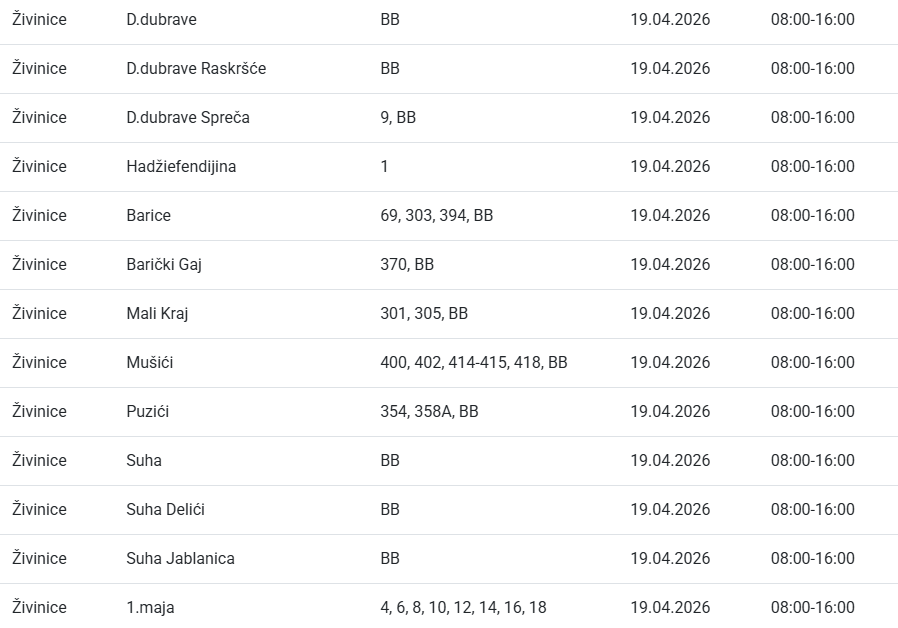Screen dimensions: 898x628
Task: Click the time range in the 1.maja row
Action: [x=812, y=608]
